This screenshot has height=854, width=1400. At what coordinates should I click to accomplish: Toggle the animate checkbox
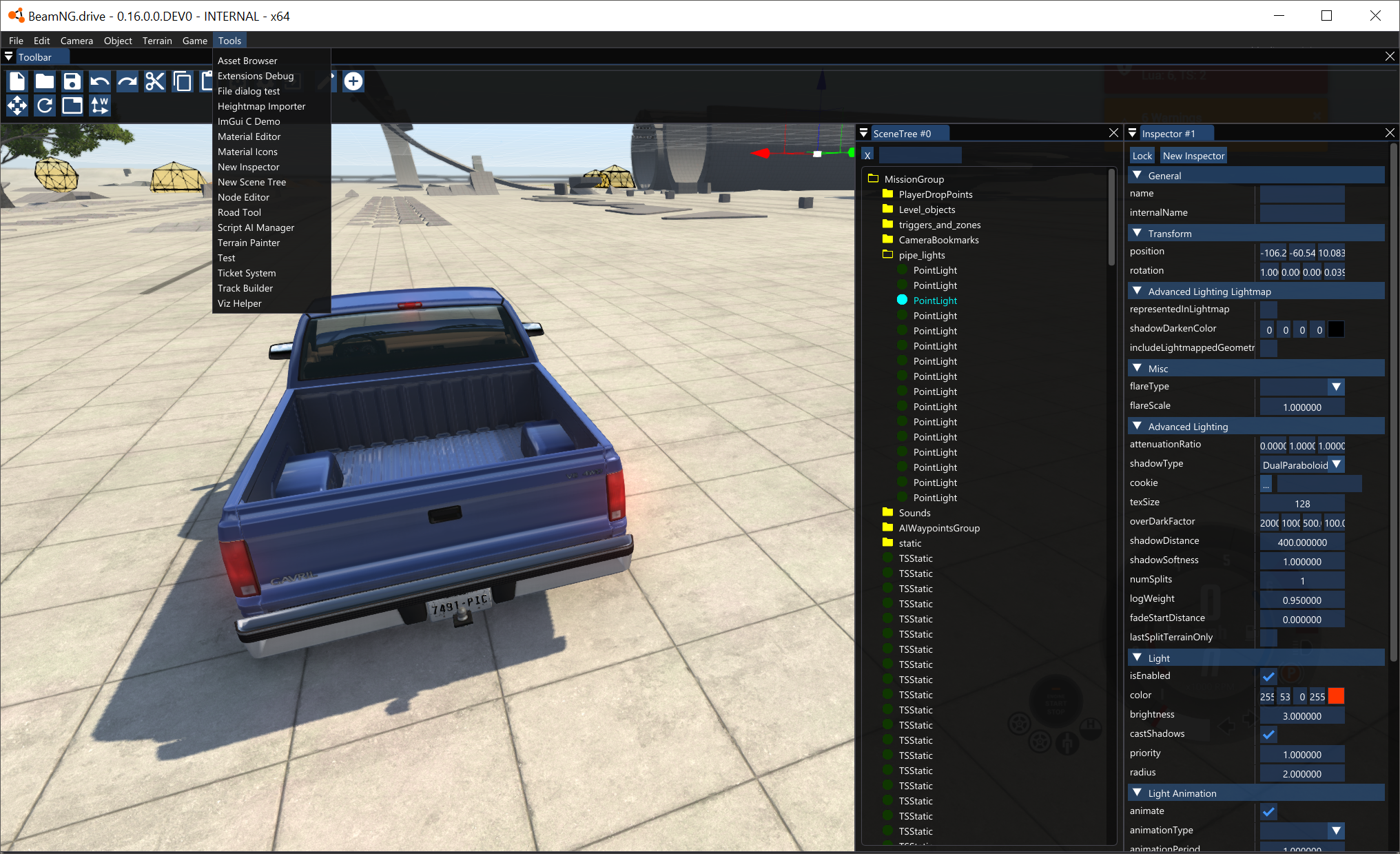click(x=1268, y=812)
